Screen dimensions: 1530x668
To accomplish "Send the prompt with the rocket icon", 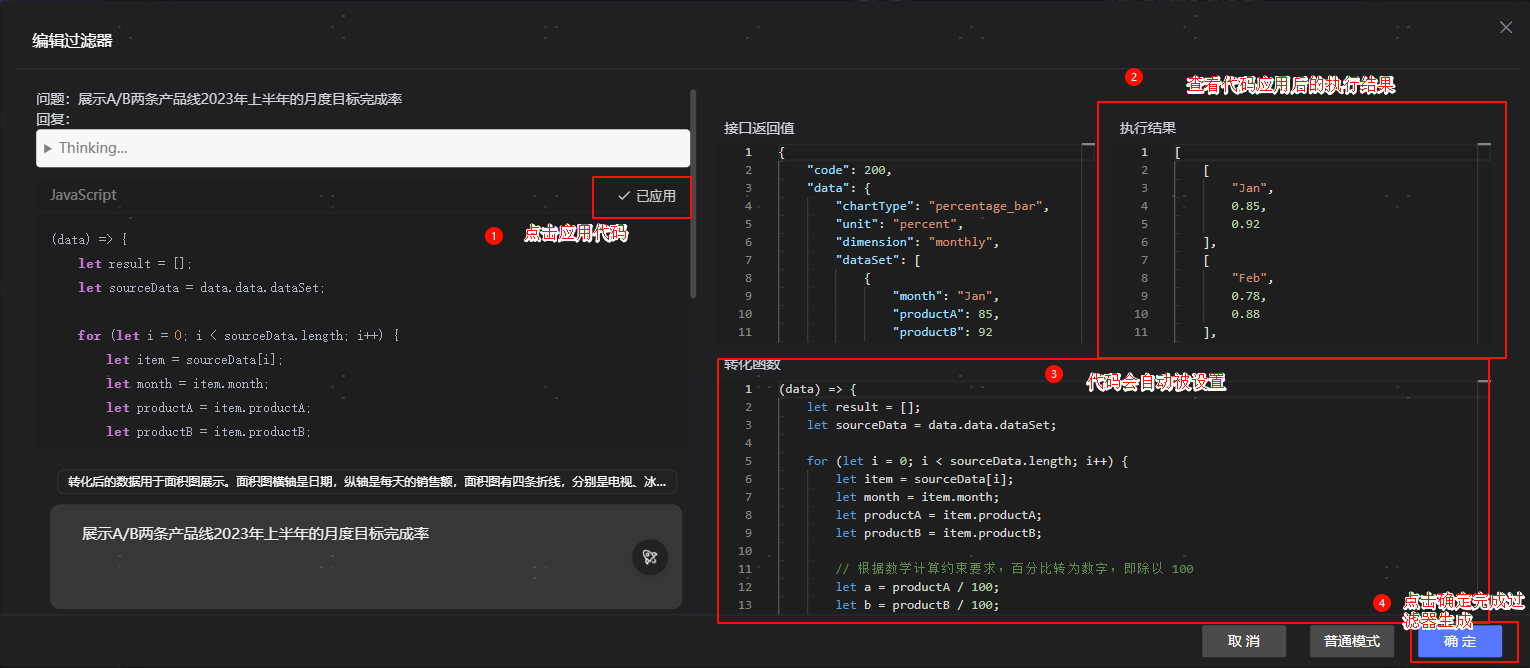I will (x=650, y=557).
